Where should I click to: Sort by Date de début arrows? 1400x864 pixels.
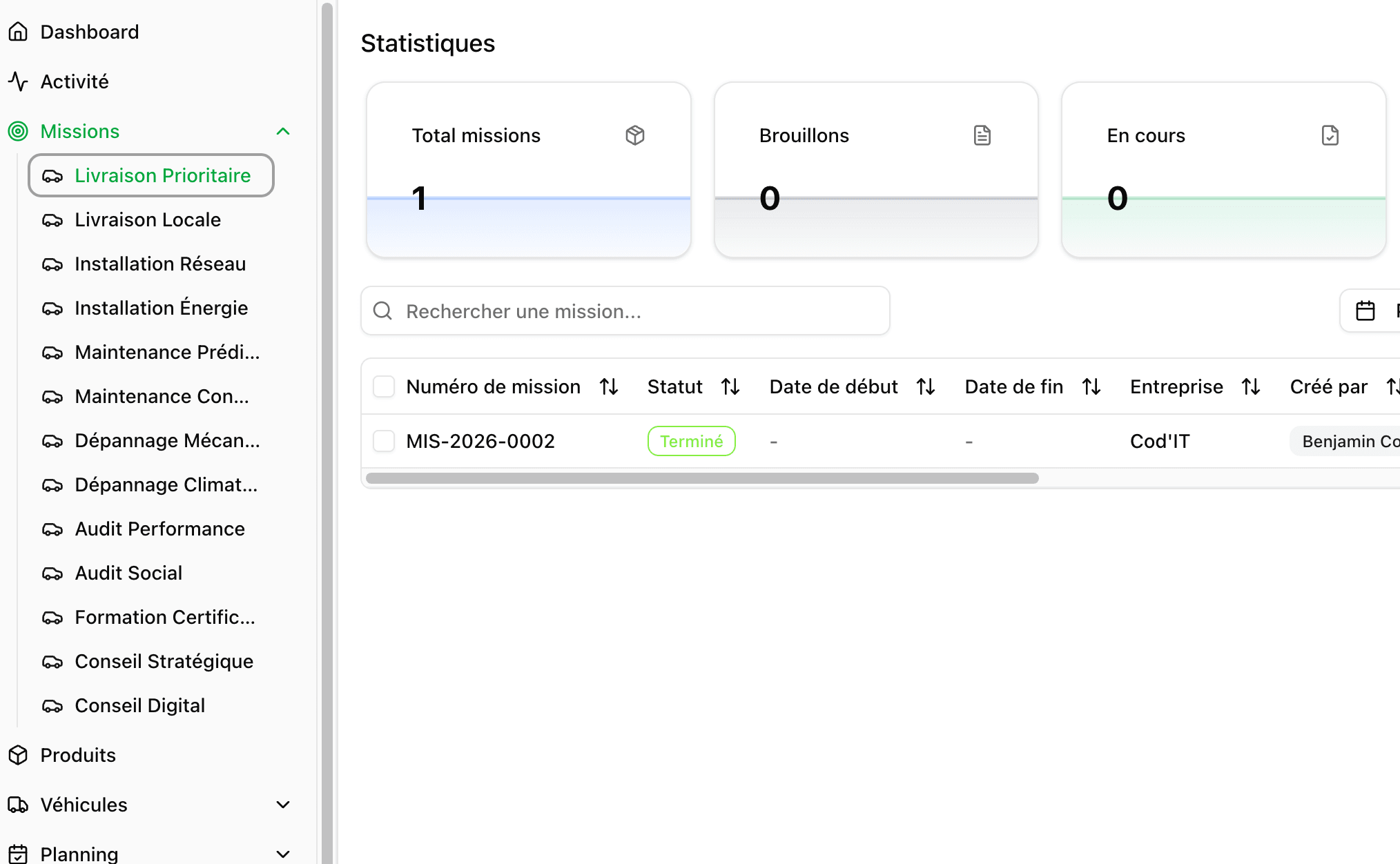[x=926, y=386]
